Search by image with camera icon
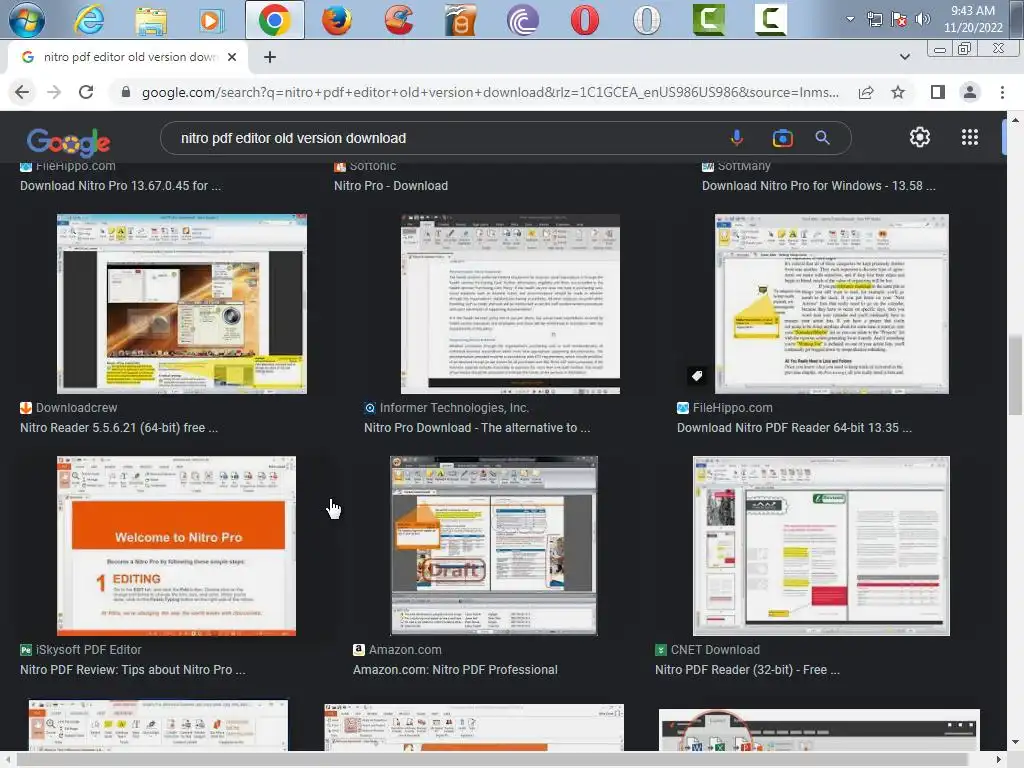The width and height of the screenshot is (1024, 768). point(782,138)
